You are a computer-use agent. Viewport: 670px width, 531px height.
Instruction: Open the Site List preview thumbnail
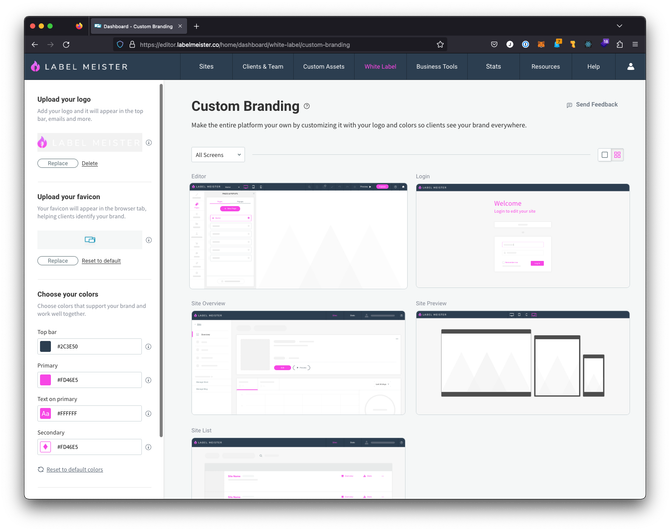point(298,468)
